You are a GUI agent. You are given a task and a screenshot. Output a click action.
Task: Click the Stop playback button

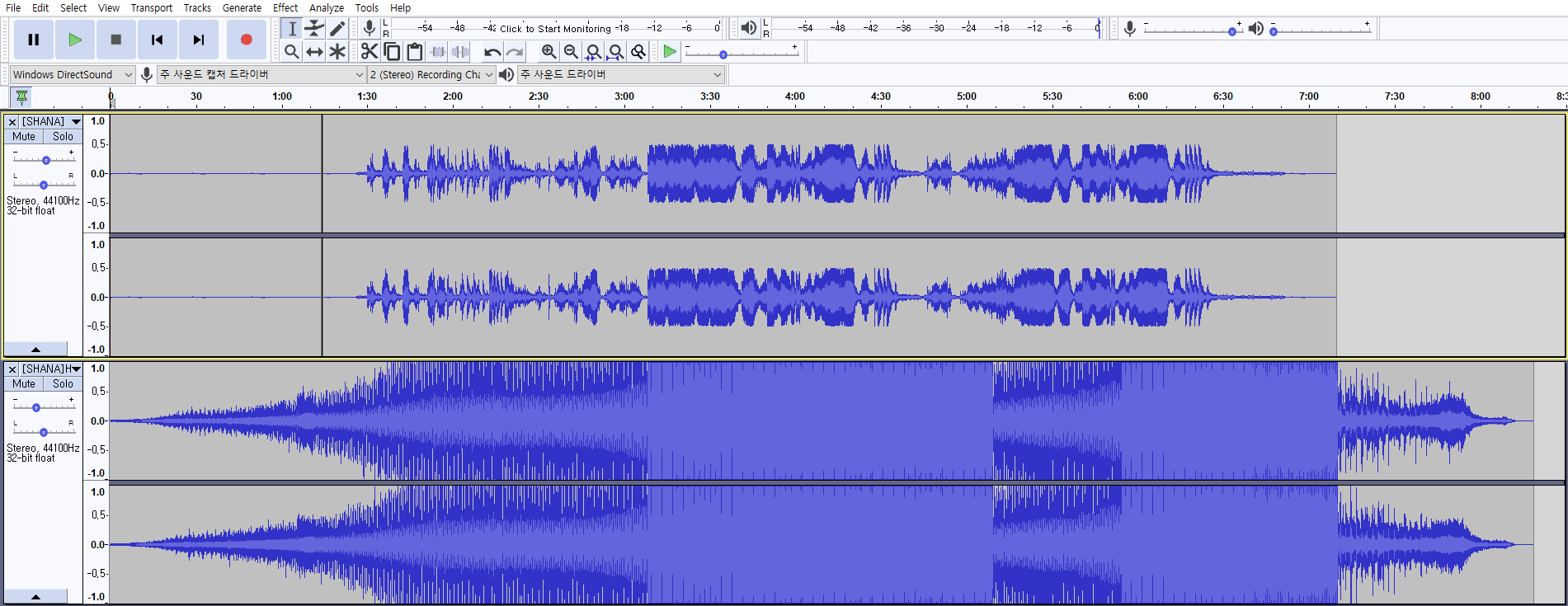tap(115, 40)
